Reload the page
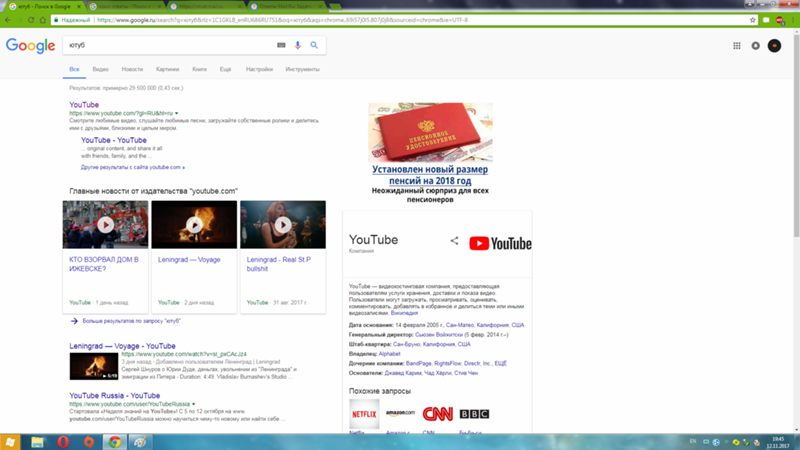 pyautogui.click(x=31, y=20)
